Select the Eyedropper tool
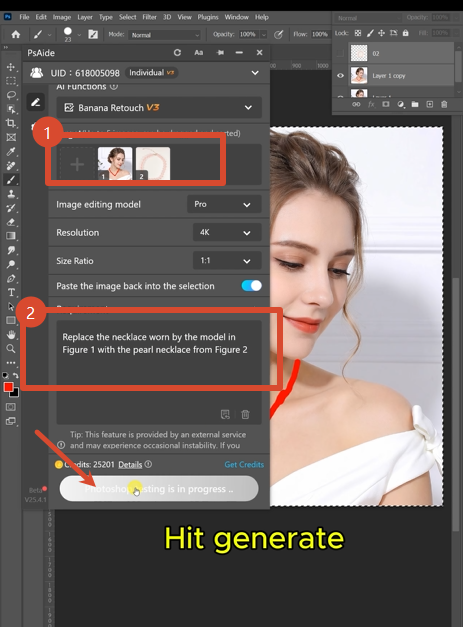The width and height of the screenshot is (463, 627). click(11, 151)
